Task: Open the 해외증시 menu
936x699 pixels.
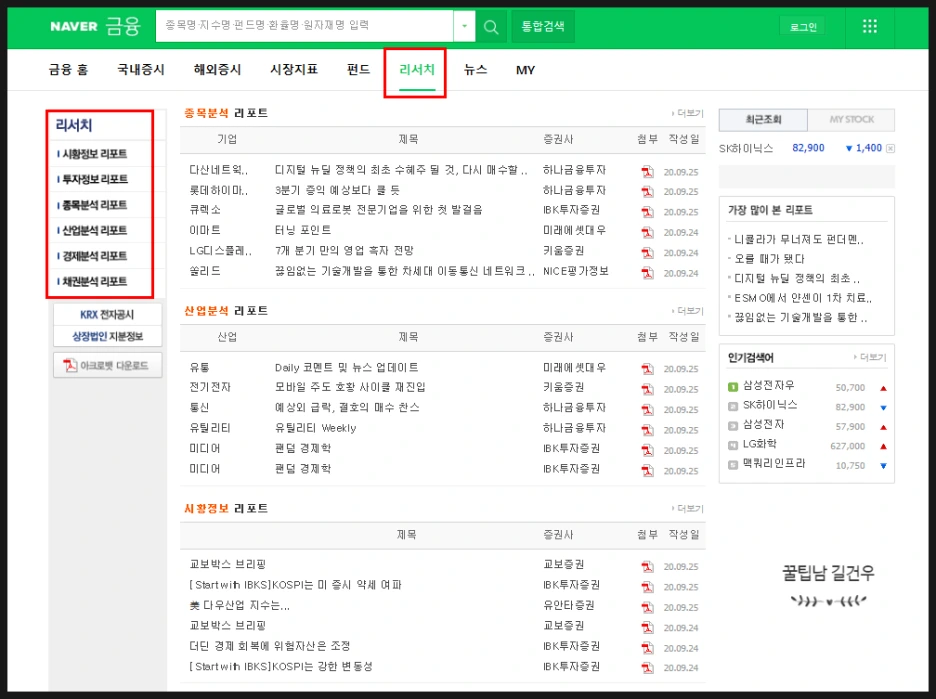Action: click(x=217, y=70)
